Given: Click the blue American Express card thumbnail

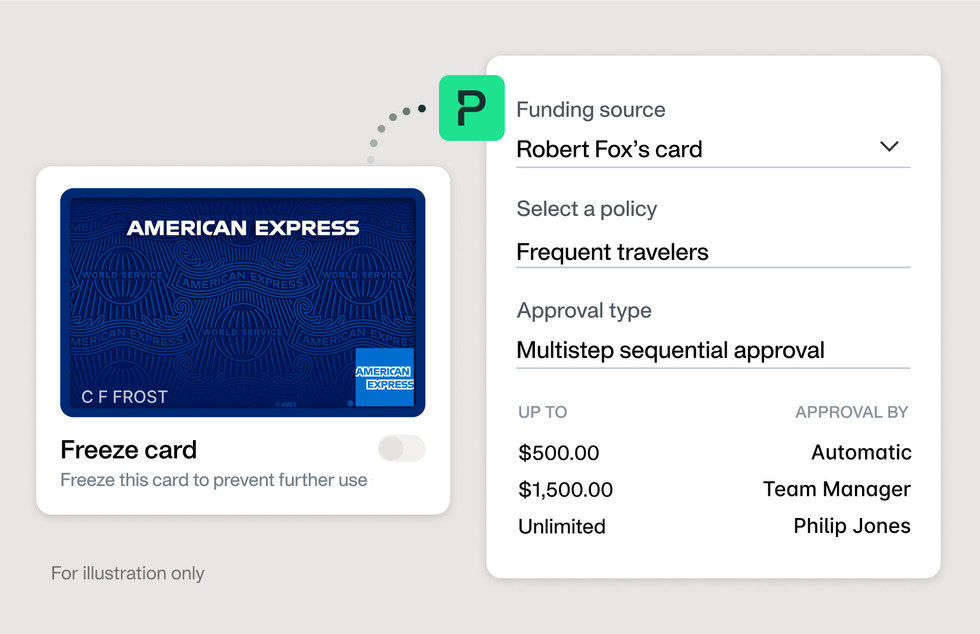Looking at the screenshot, I should (x=240, y=302).
